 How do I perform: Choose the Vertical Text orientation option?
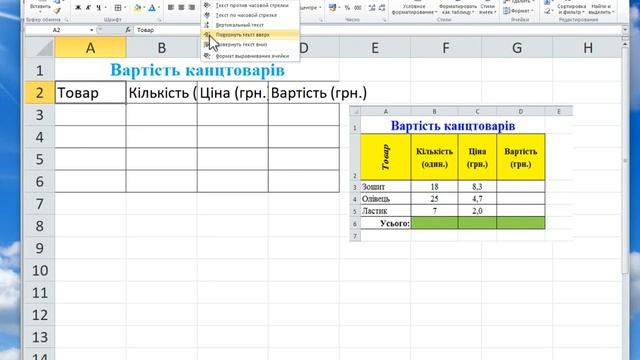pos(251,25)
